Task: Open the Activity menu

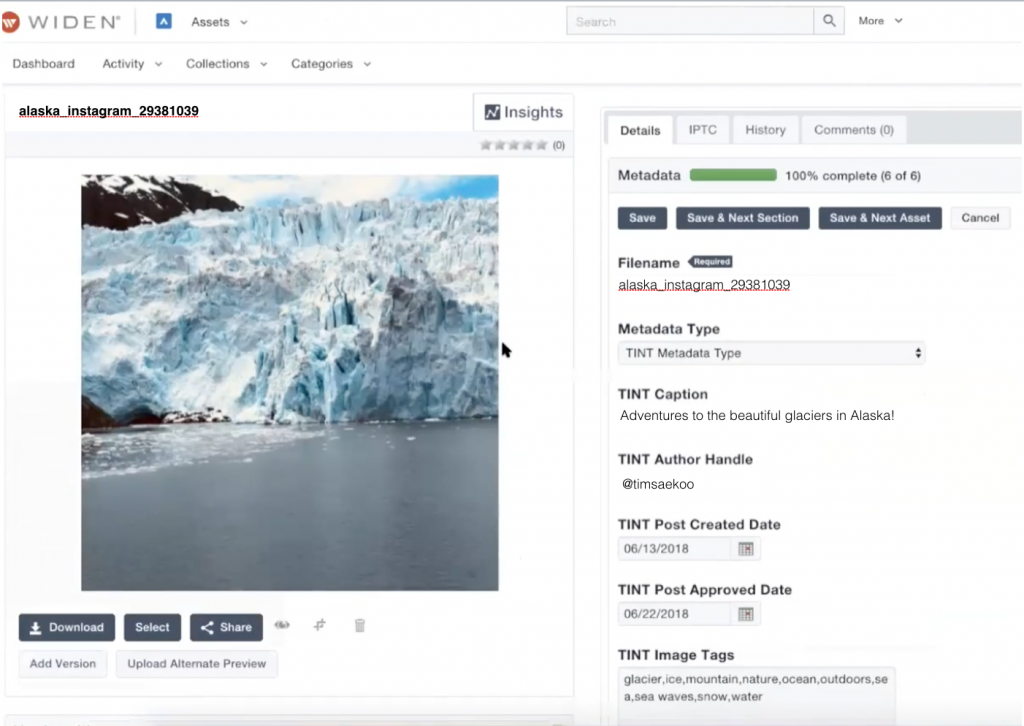Action: pyautogui.click(x=132, y=63)
